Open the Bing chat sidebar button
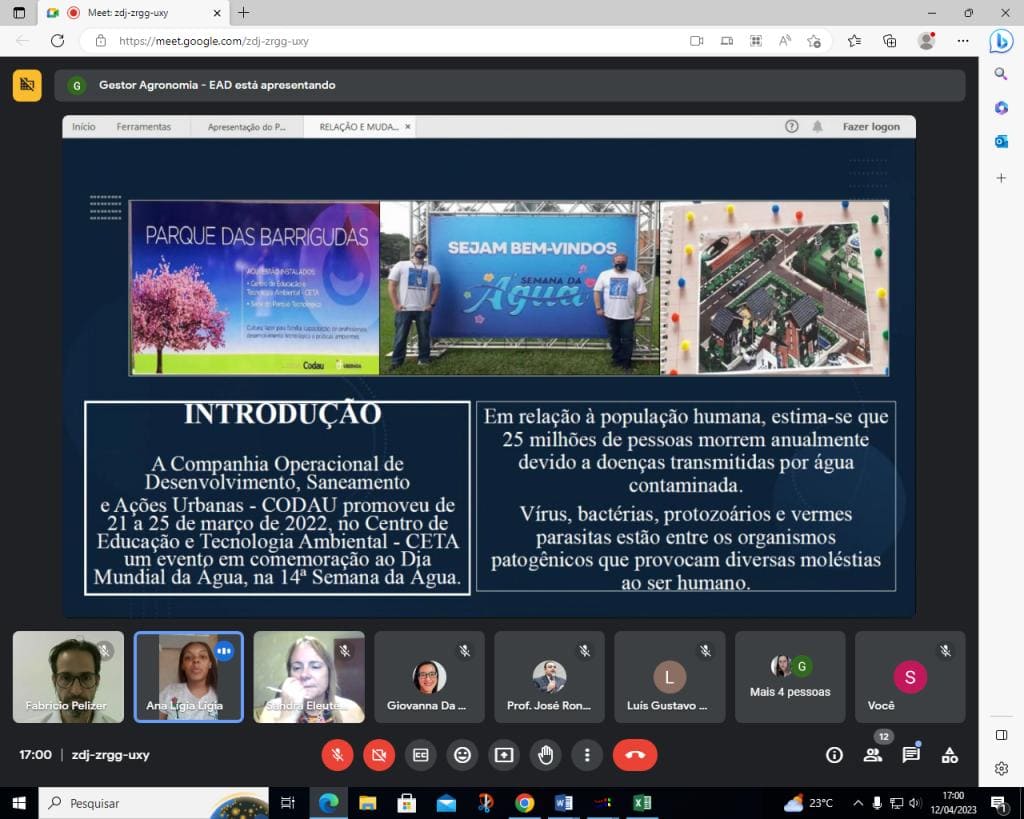 pyautogui.click(x=1001, y=41)
